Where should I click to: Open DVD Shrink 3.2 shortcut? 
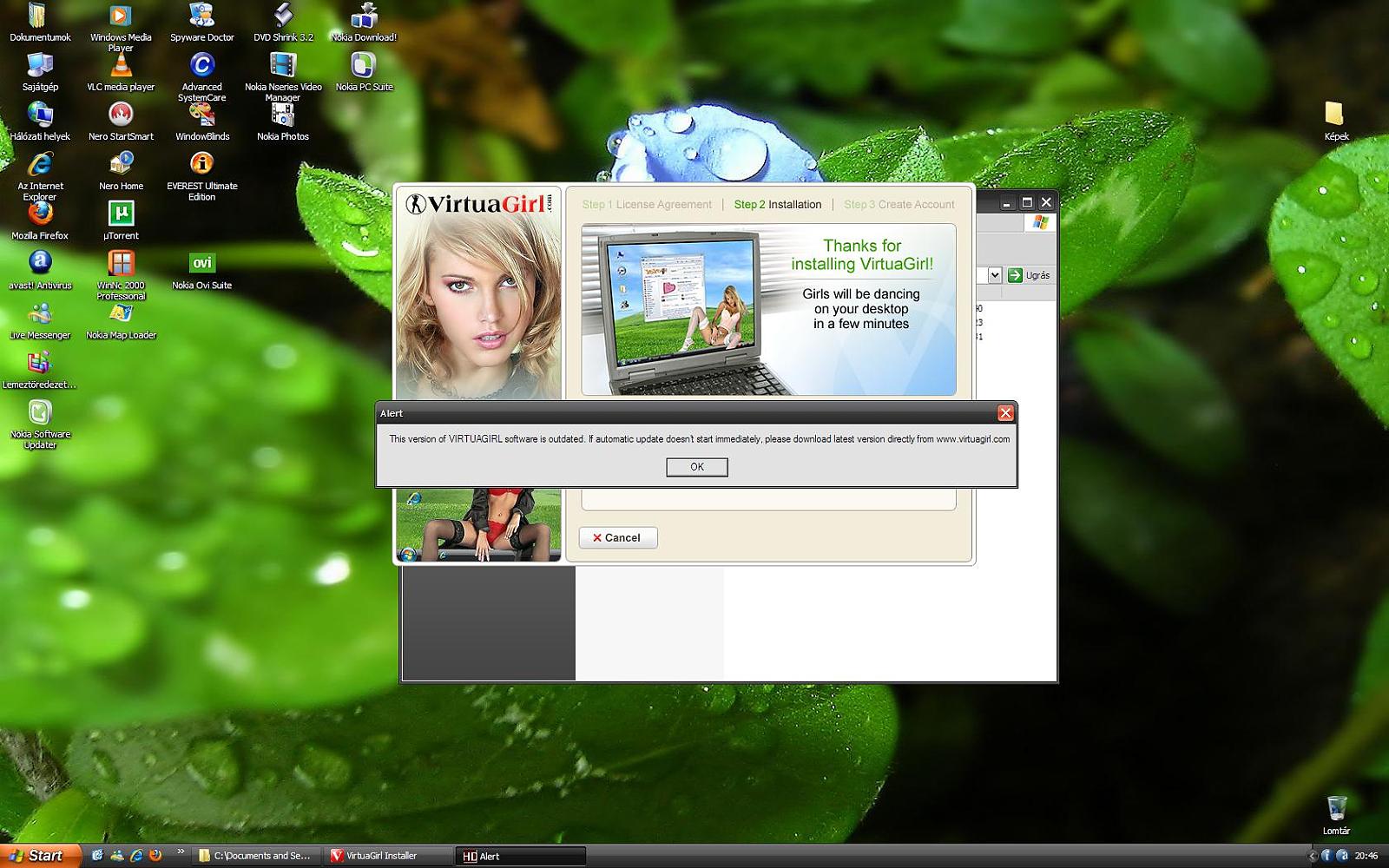[x=283, y=23]
